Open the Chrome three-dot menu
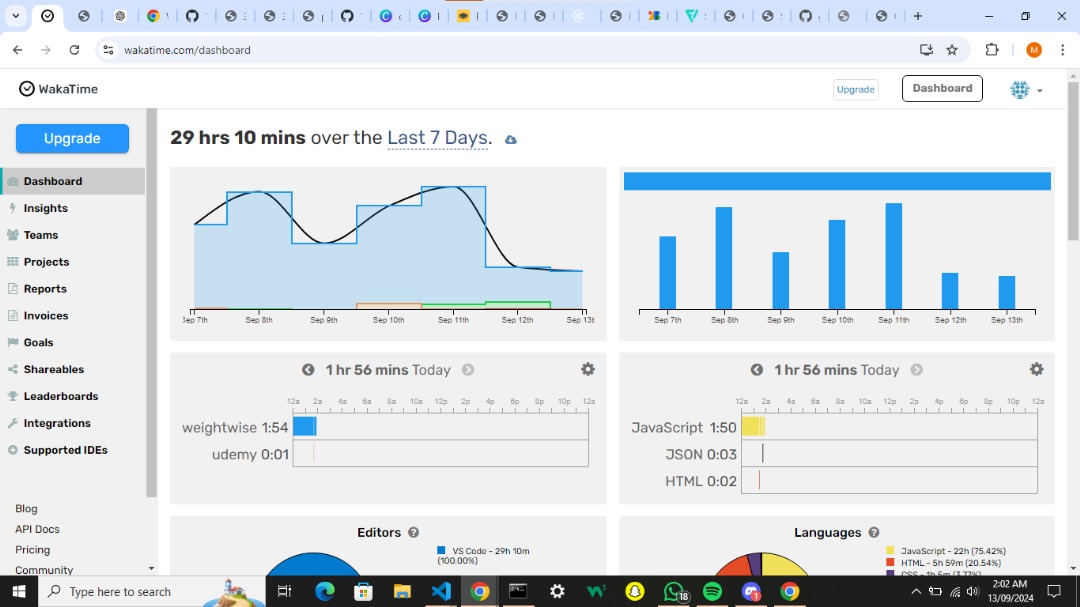The height and width of the screenshot is (607, 1080). point(1063,50)
